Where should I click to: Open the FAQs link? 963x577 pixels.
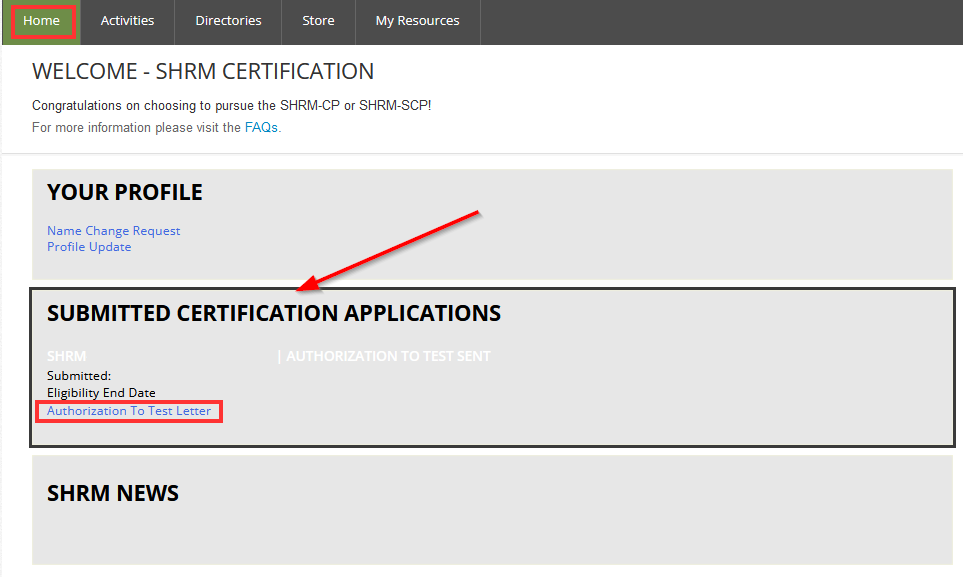[x=261, y=127]
